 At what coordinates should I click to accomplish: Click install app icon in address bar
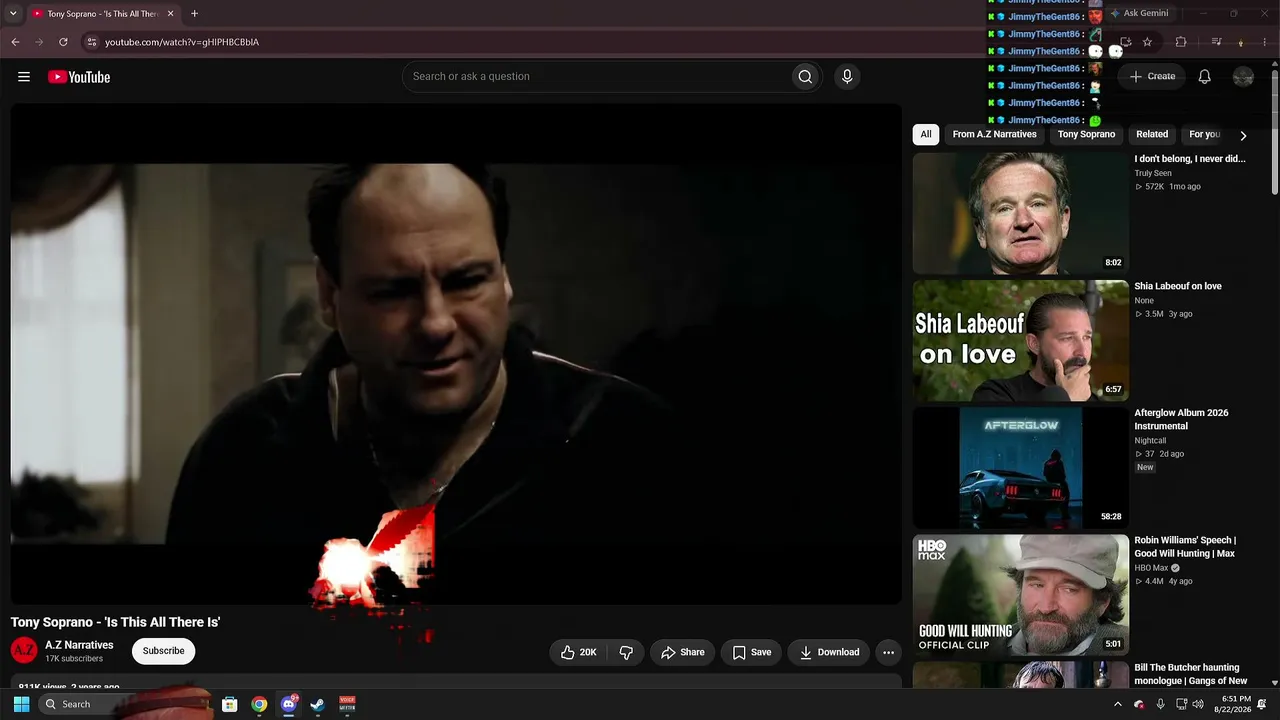click(1125, 42)
